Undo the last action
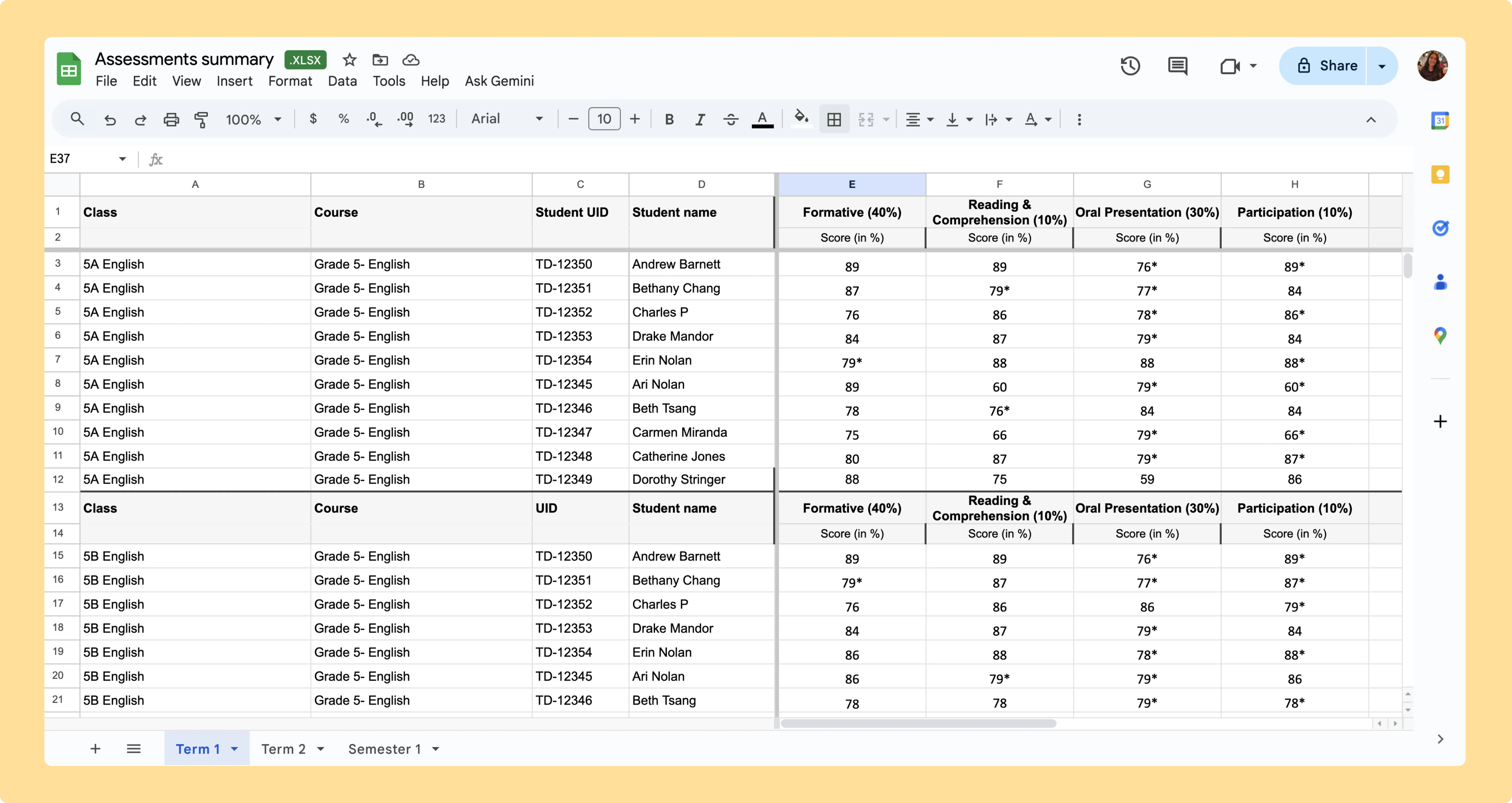Screen dimensions: 1512x803 pyautogui.click(x=110, y=120)
